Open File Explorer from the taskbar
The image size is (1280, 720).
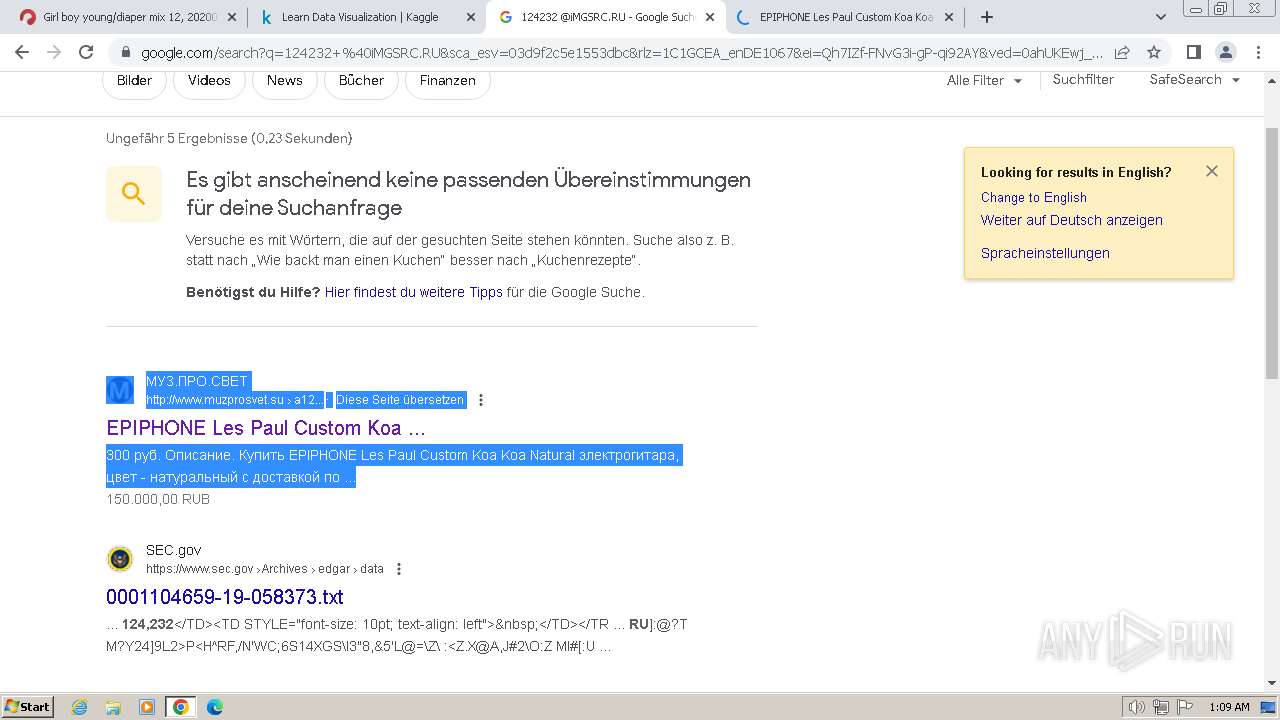coord(113,707)
